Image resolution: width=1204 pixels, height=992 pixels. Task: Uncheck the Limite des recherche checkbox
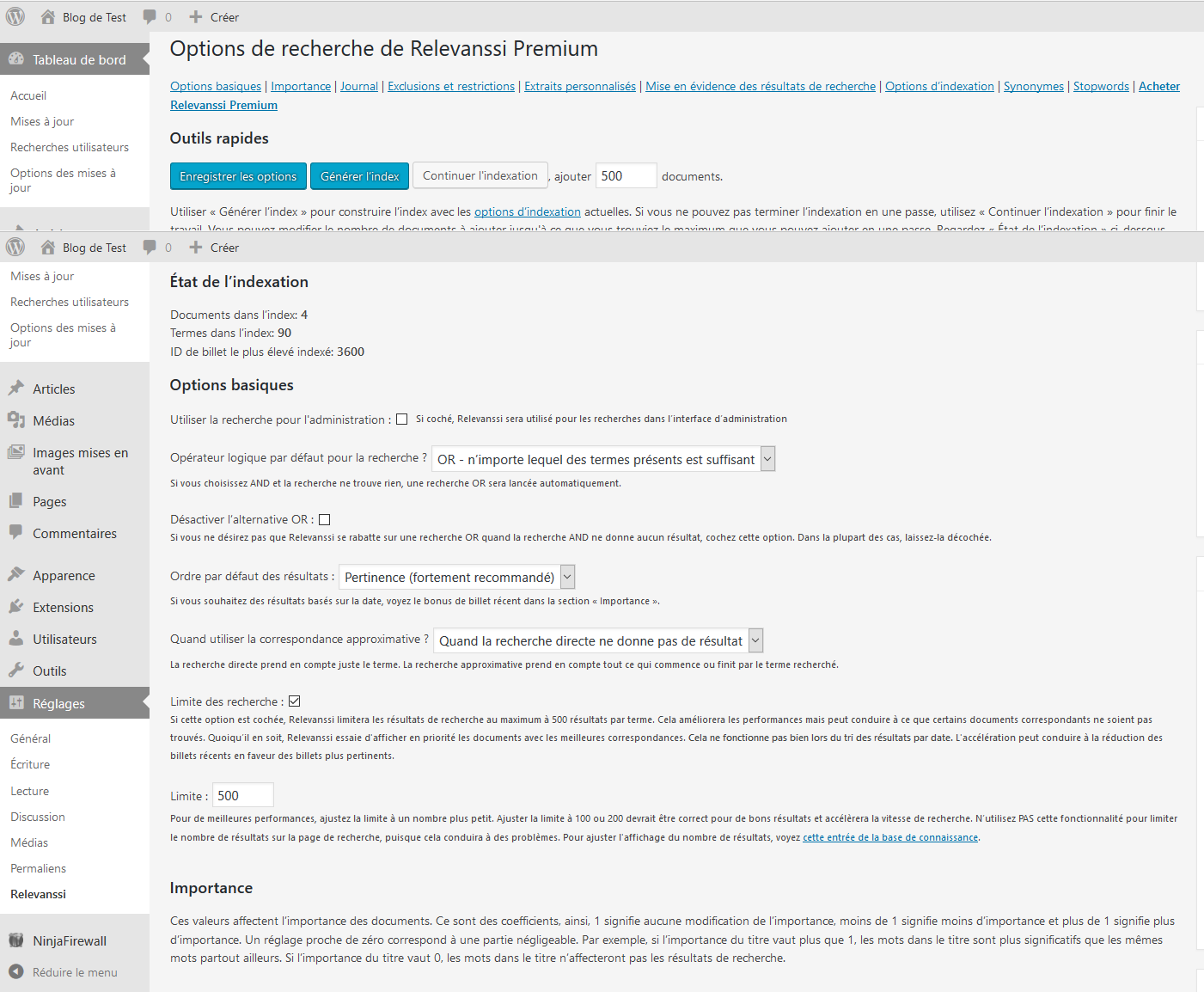295,701
